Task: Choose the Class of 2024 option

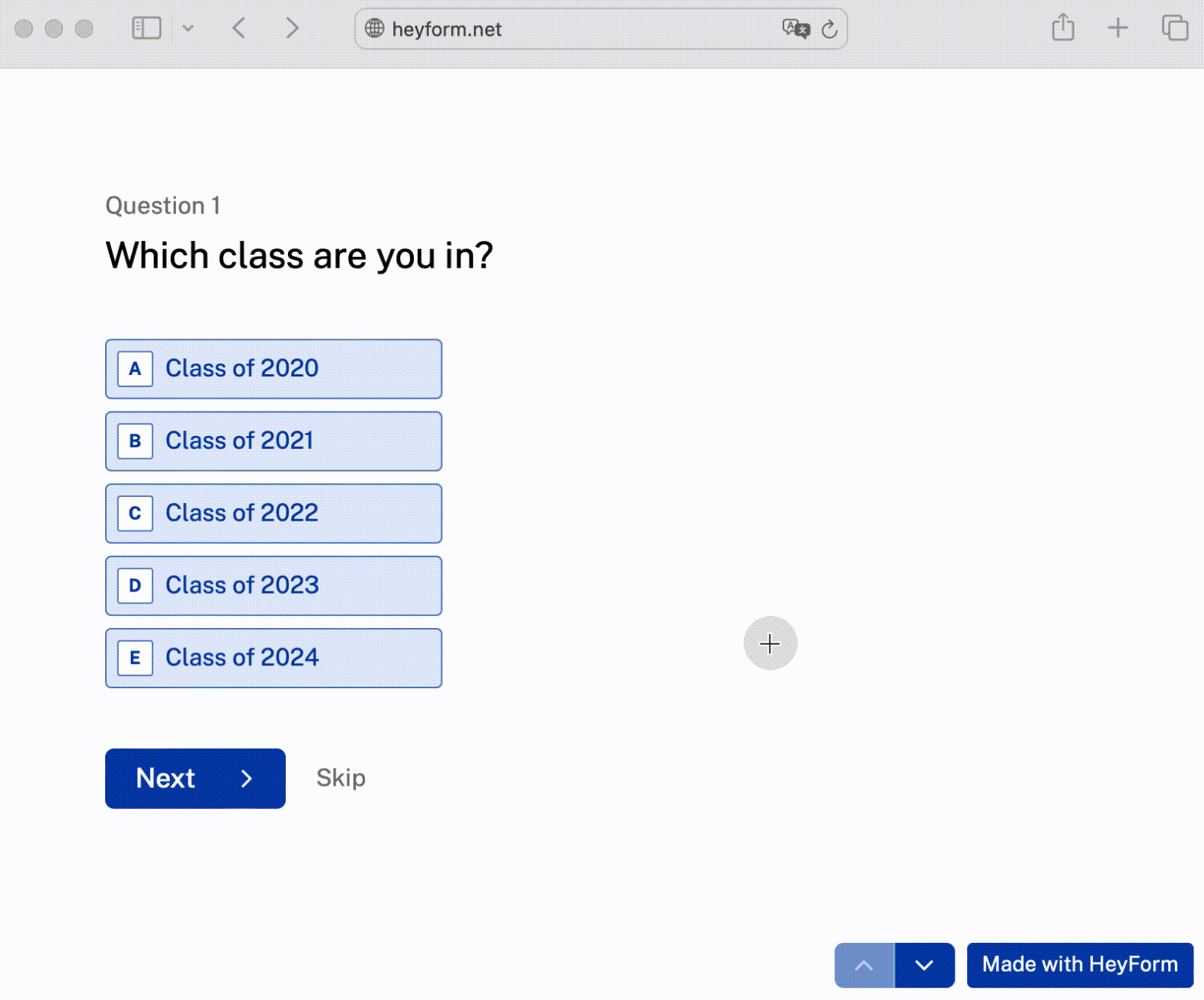Action: coord(274,659)
